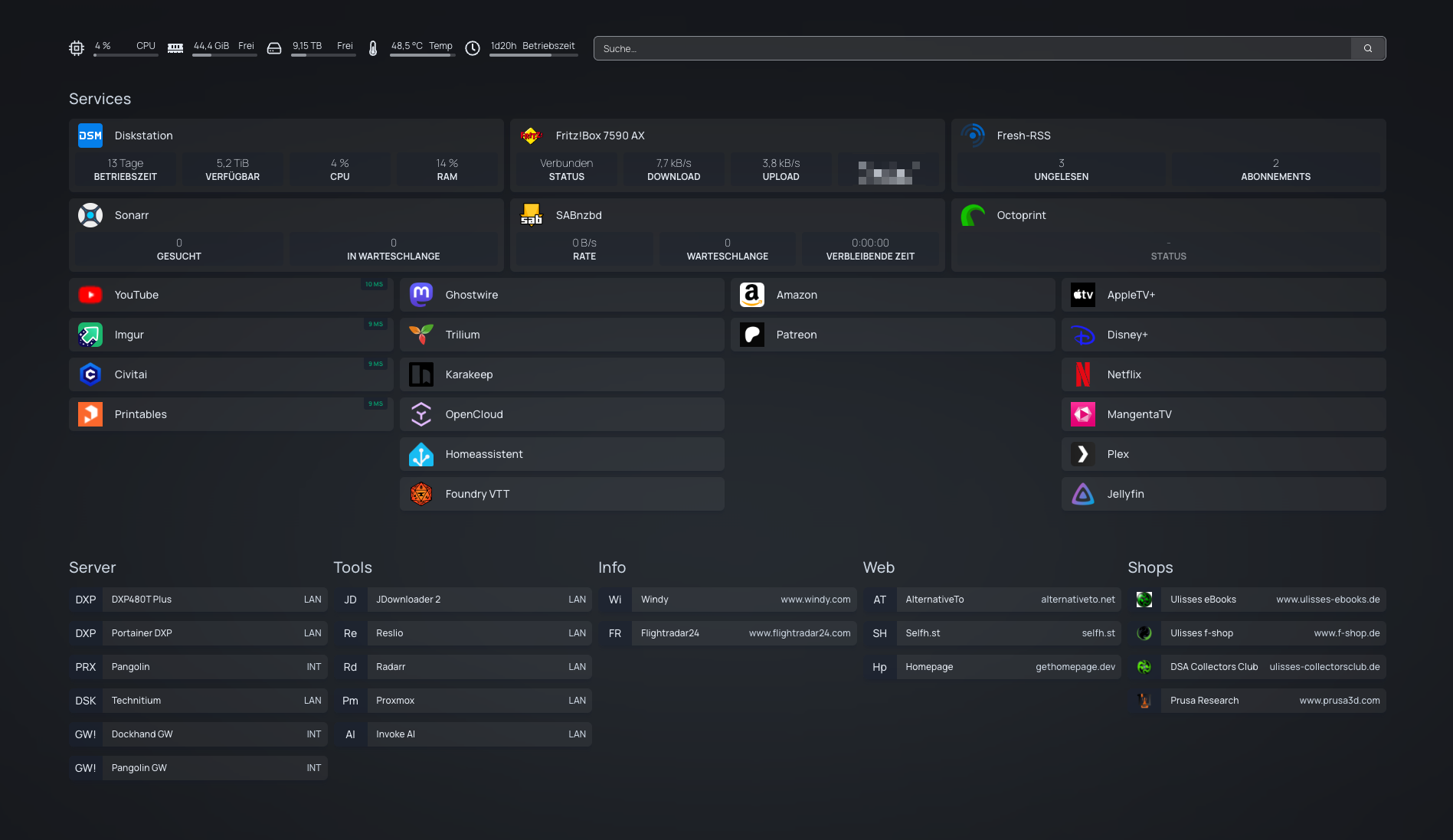This screenshot has height=840, width=1453.
Task: Collapse the Web bookmarks heading
Action: (879, 567)
